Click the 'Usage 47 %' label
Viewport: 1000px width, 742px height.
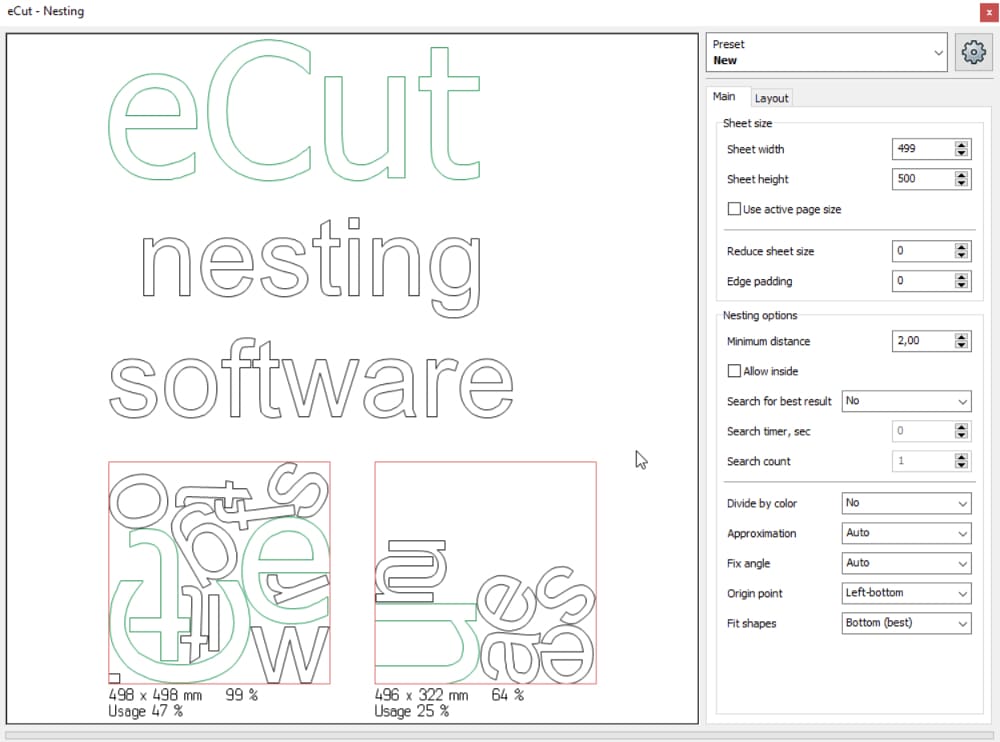tap(145, 711)
